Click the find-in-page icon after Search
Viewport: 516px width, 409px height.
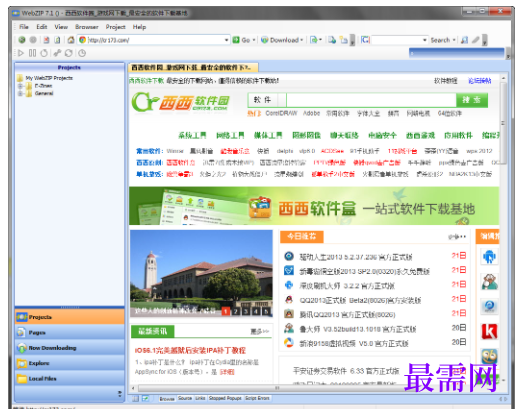(464, 40)
